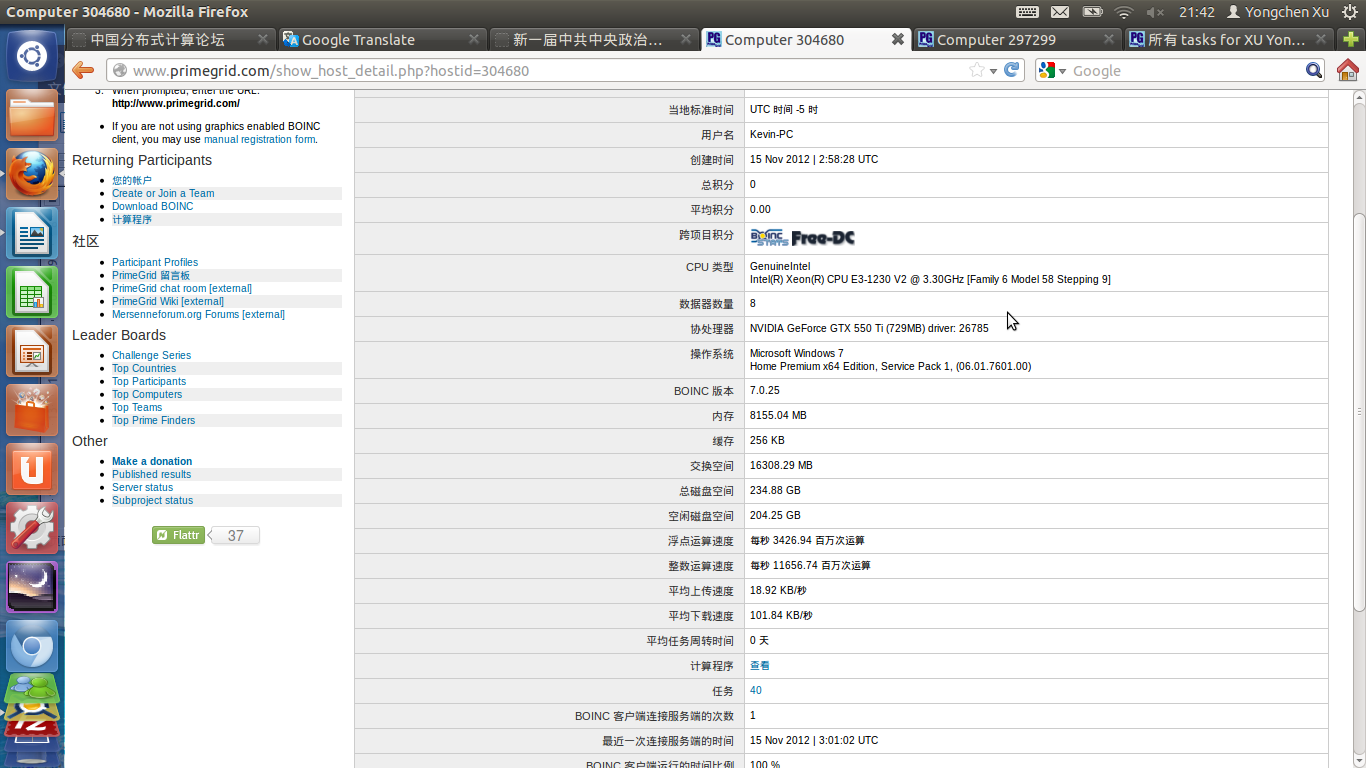Click the search magnifier icon
This screenshot has width=1366, height=768.
1314,70
